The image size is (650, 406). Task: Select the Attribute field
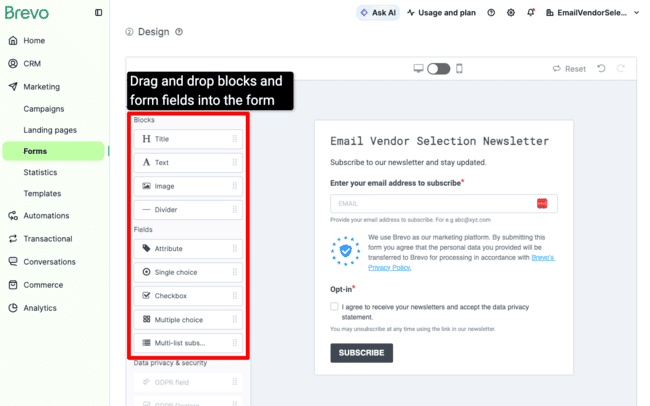188,249
